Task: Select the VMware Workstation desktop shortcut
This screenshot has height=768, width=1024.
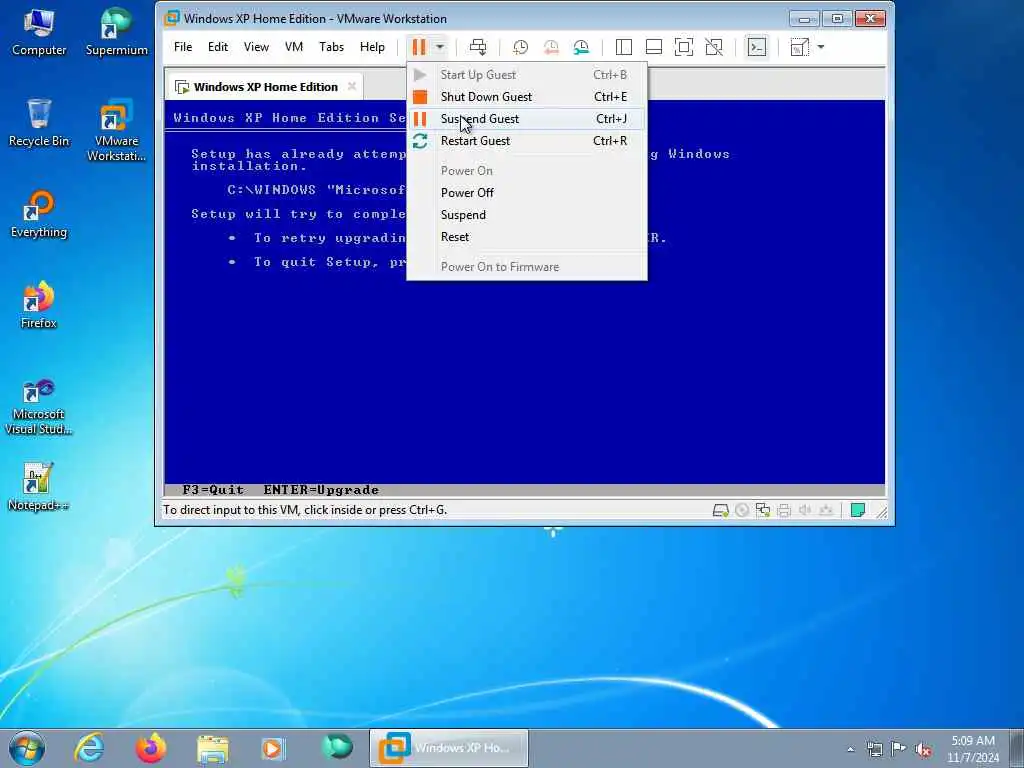Action: click(116, 131)
